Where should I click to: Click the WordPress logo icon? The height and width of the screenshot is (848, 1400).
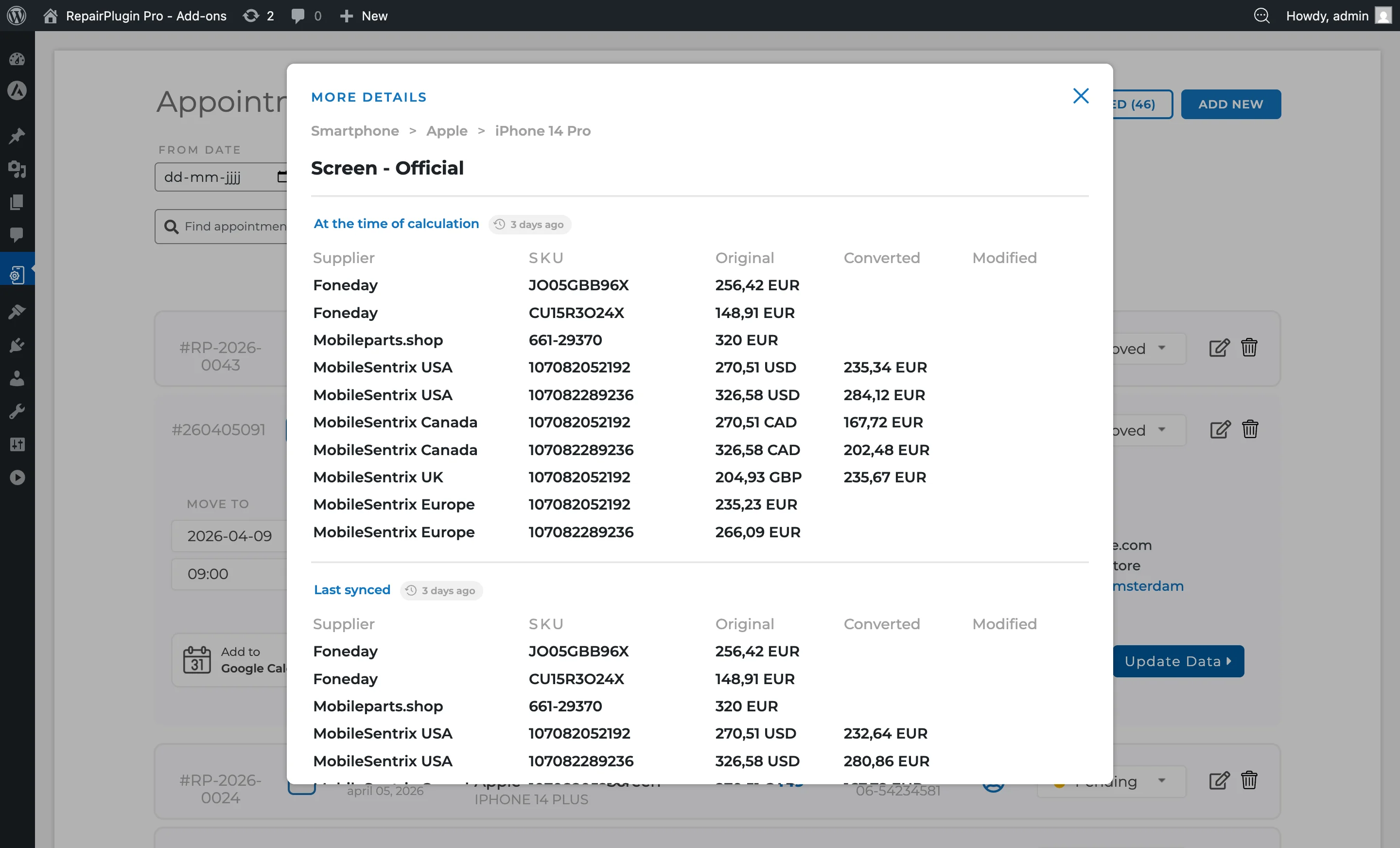[17, 16]
